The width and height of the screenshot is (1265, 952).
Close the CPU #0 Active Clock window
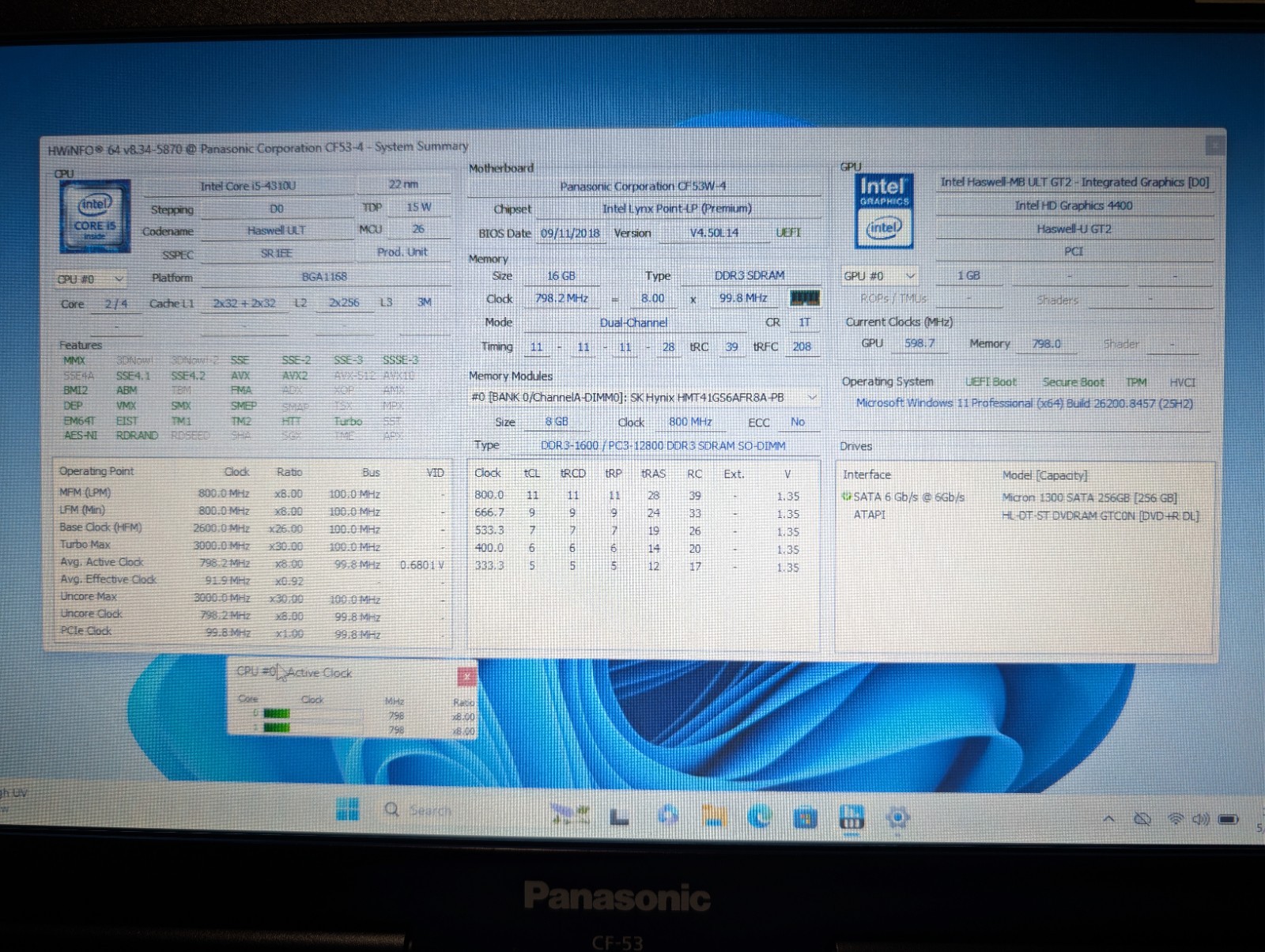[x=466, y=675]
